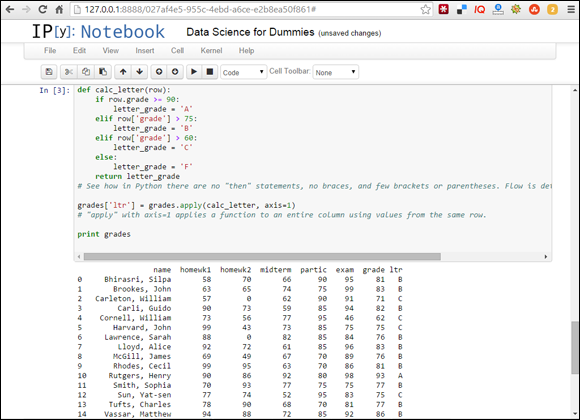Open the Chrome hamburger menu
Screen dimensions: 580x420
(x=571, y=10)
